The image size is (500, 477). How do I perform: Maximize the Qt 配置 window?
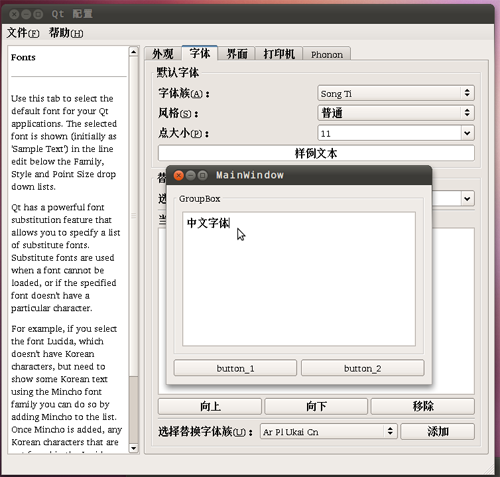38,14
